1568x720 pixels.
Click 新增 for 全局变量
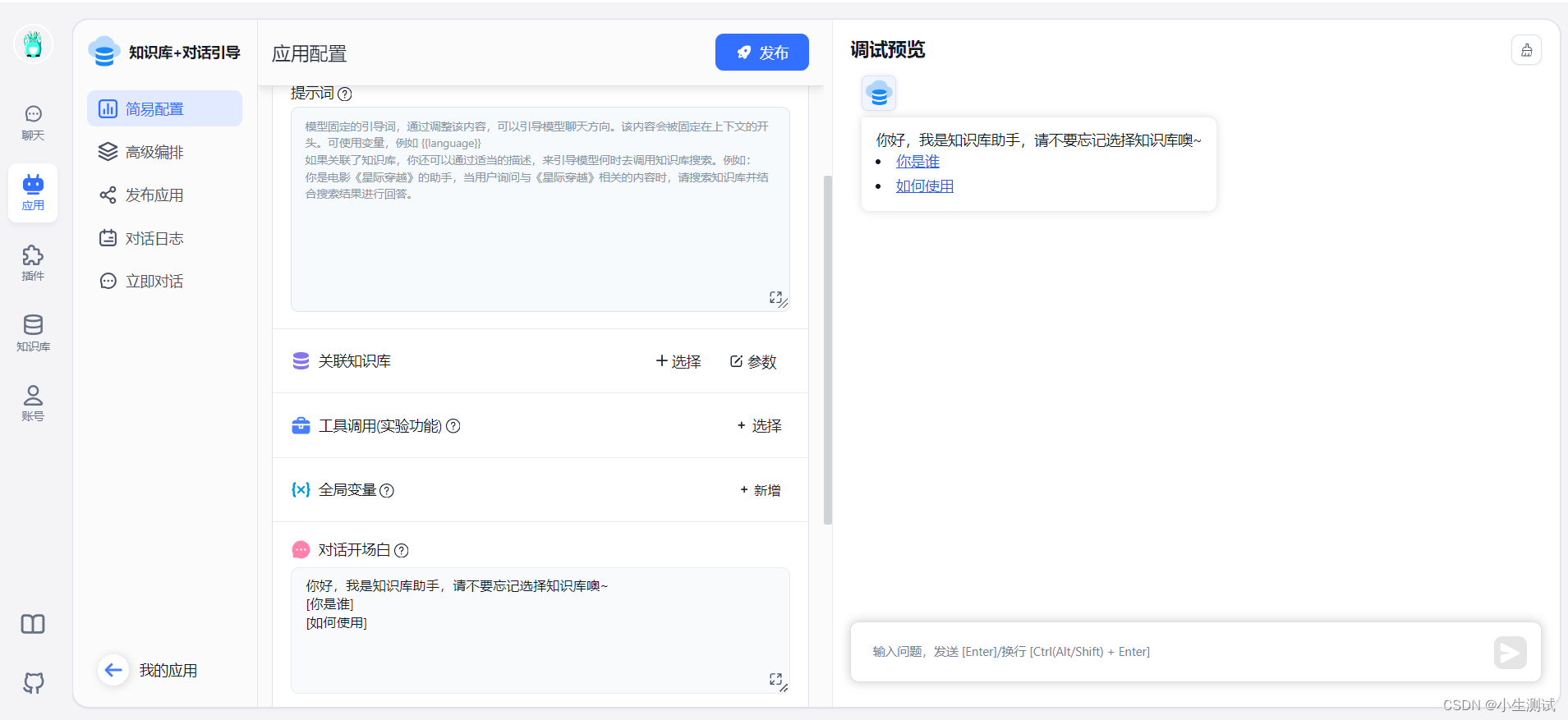click(761, 490)
